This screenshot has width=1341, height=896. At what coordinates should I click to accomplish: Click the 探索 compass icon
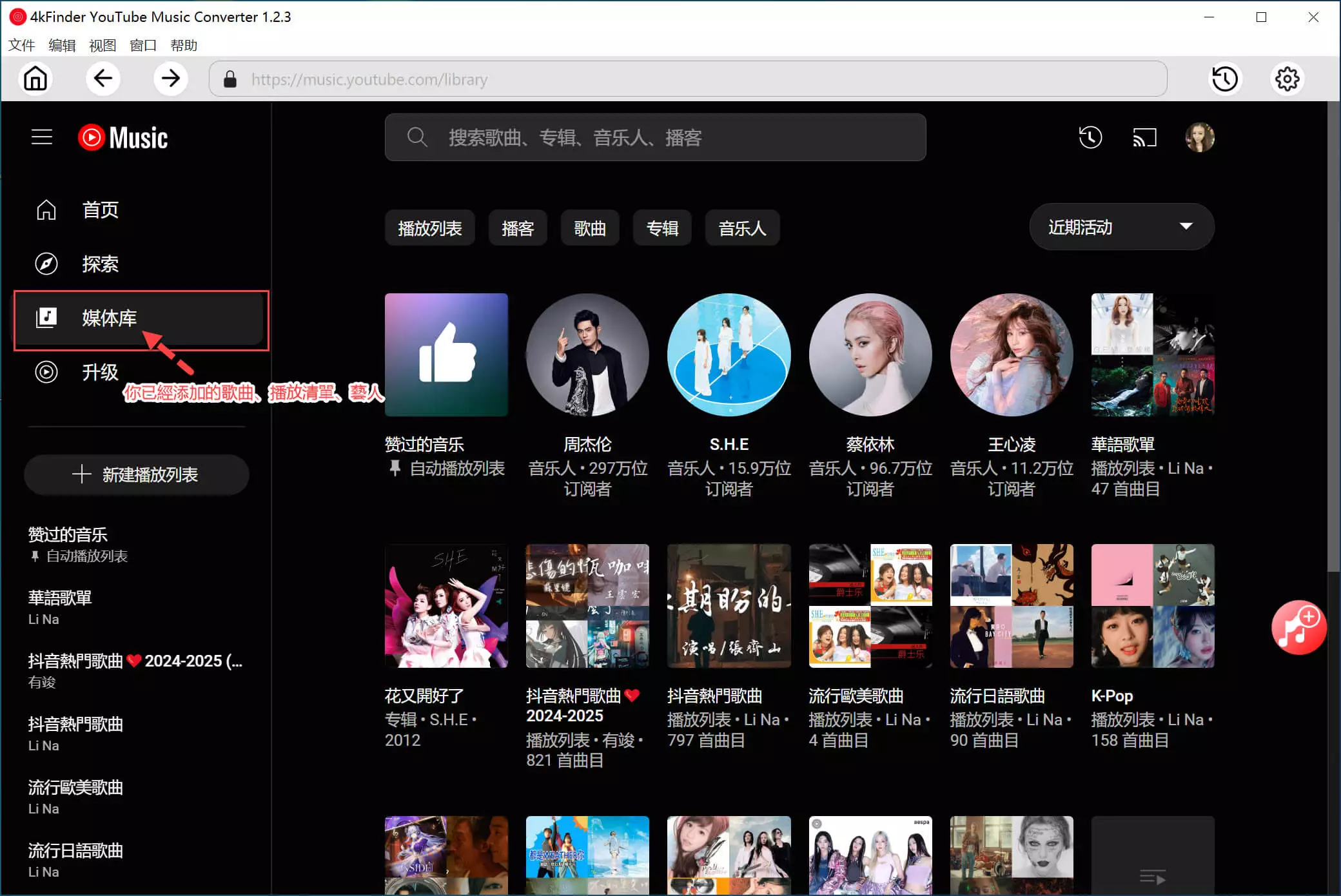46,264
